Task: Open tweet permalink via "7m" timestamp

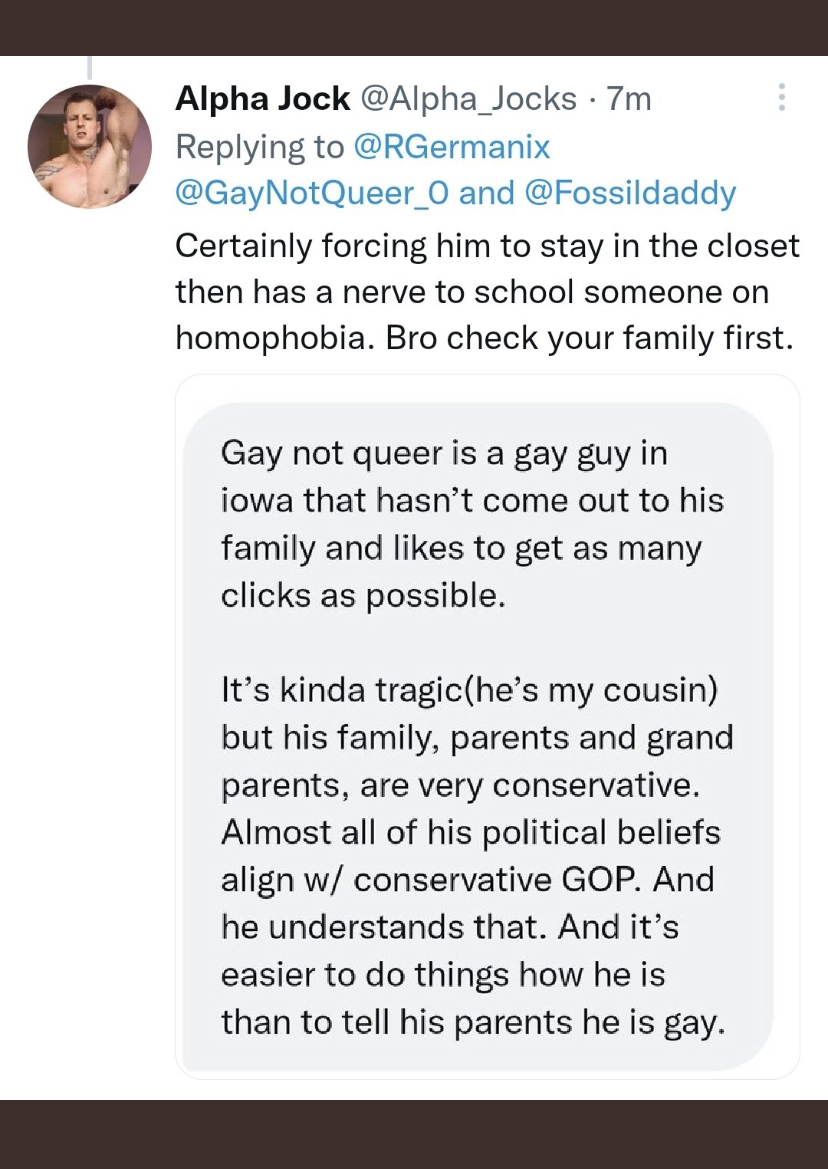Action: [x=629, y=99]
